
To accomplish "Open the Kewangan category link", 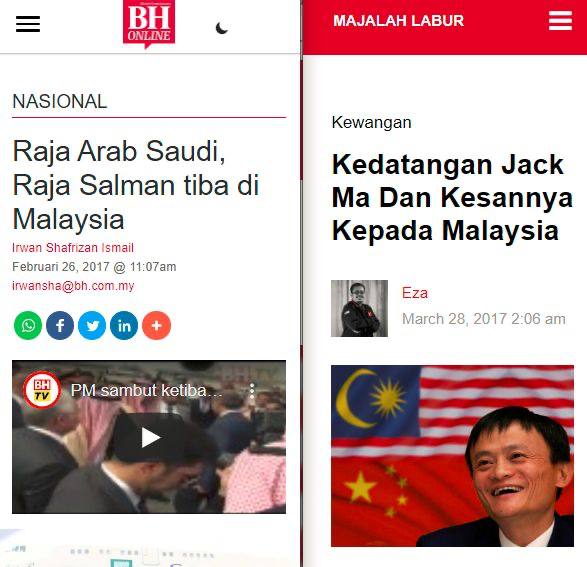I will point(371,122).
